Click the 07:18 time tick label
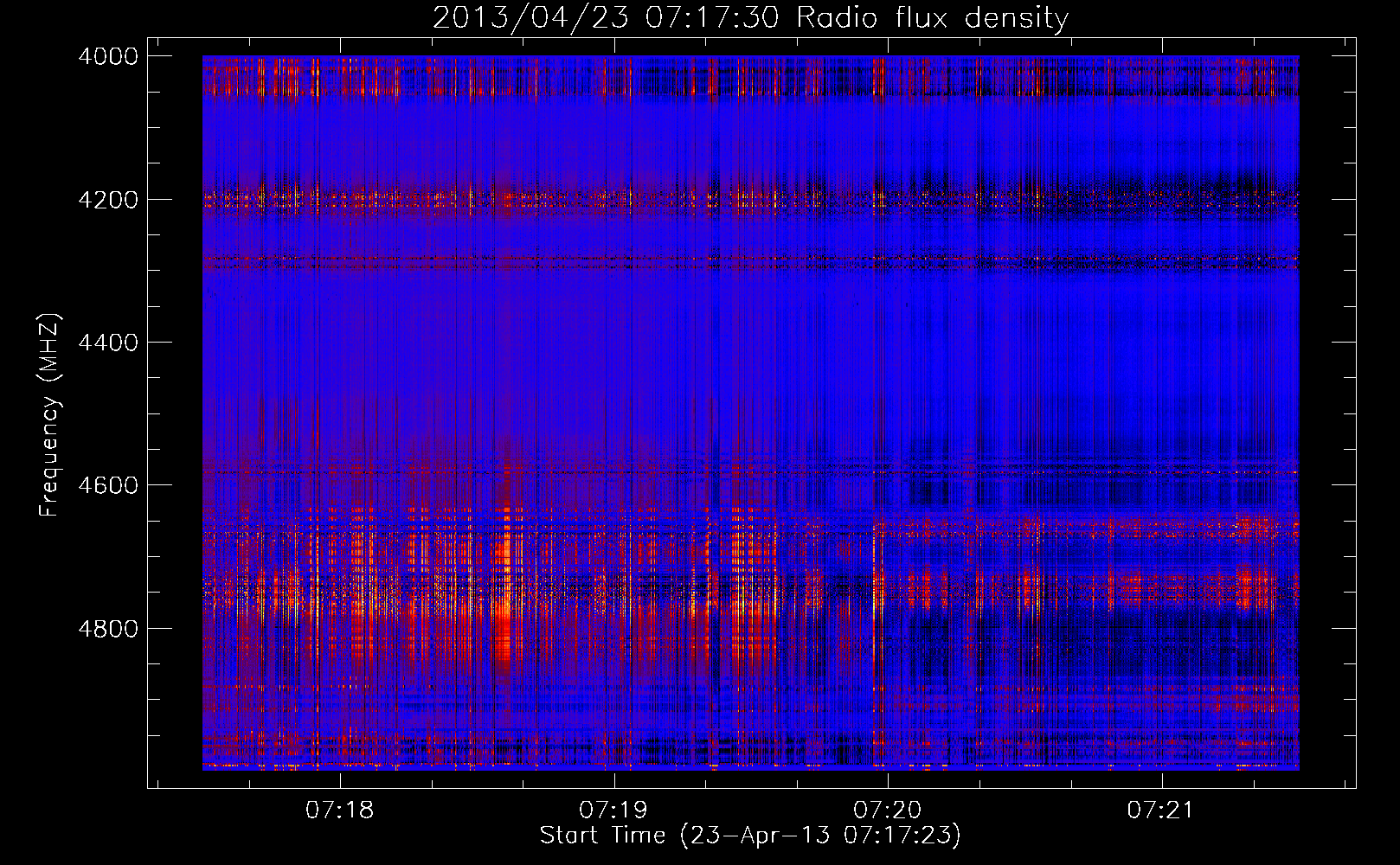The width and height of the screenshot is (1400, 865). [x=340, y=810]
